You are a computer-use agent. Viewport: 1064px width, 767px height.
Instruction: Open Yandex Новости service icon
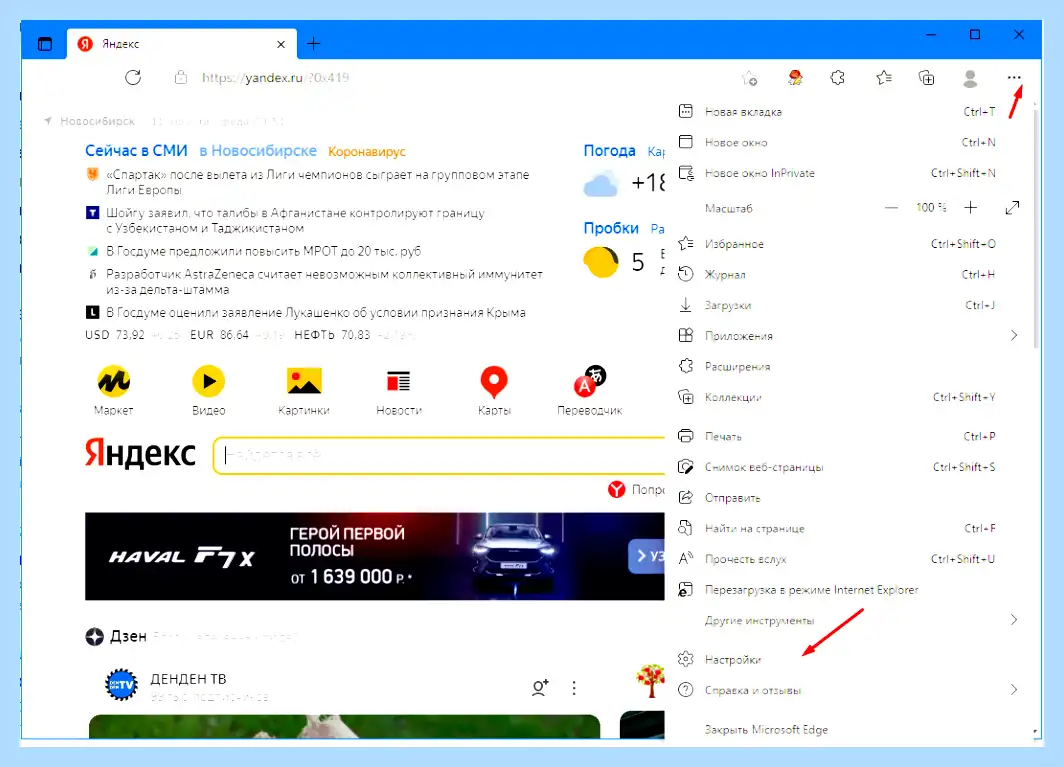398,381
